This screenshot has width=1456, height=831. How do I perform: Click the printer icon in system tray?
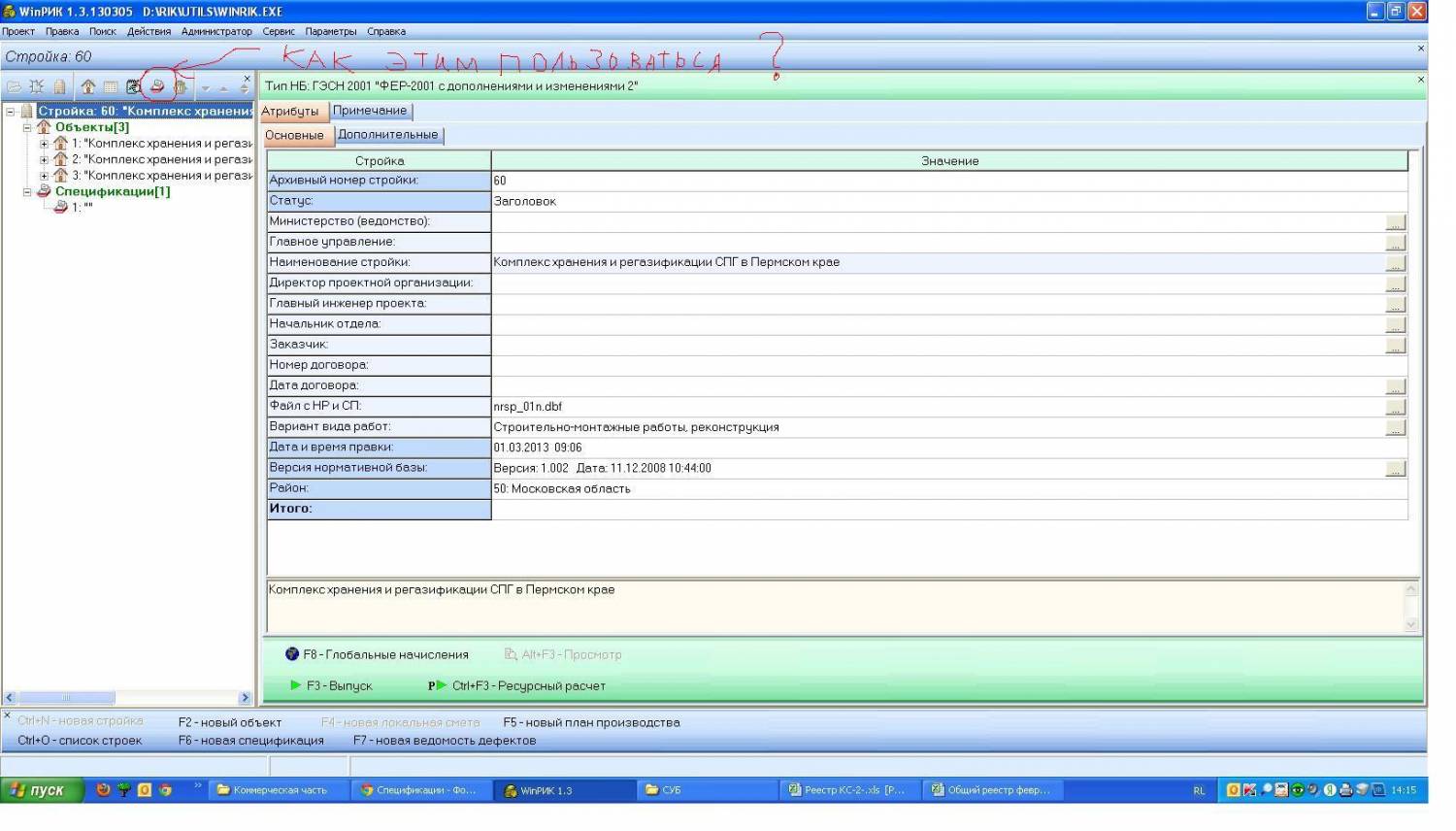point(1345,789)
